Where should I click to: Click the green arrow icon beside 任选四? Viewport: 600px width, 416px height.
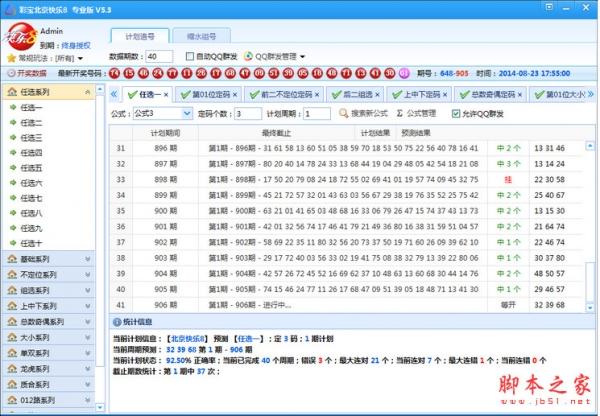[x=13, y=153]
